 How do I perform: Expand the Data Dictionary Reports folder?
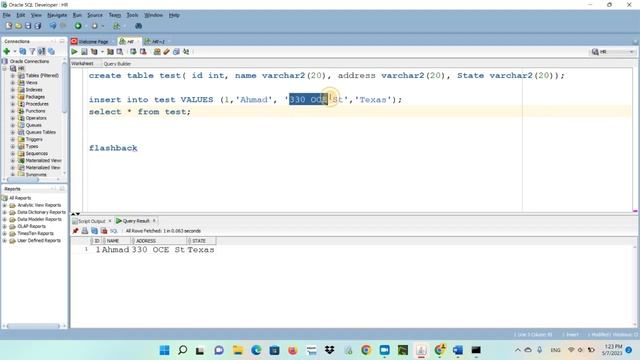(x=4, y=213)
